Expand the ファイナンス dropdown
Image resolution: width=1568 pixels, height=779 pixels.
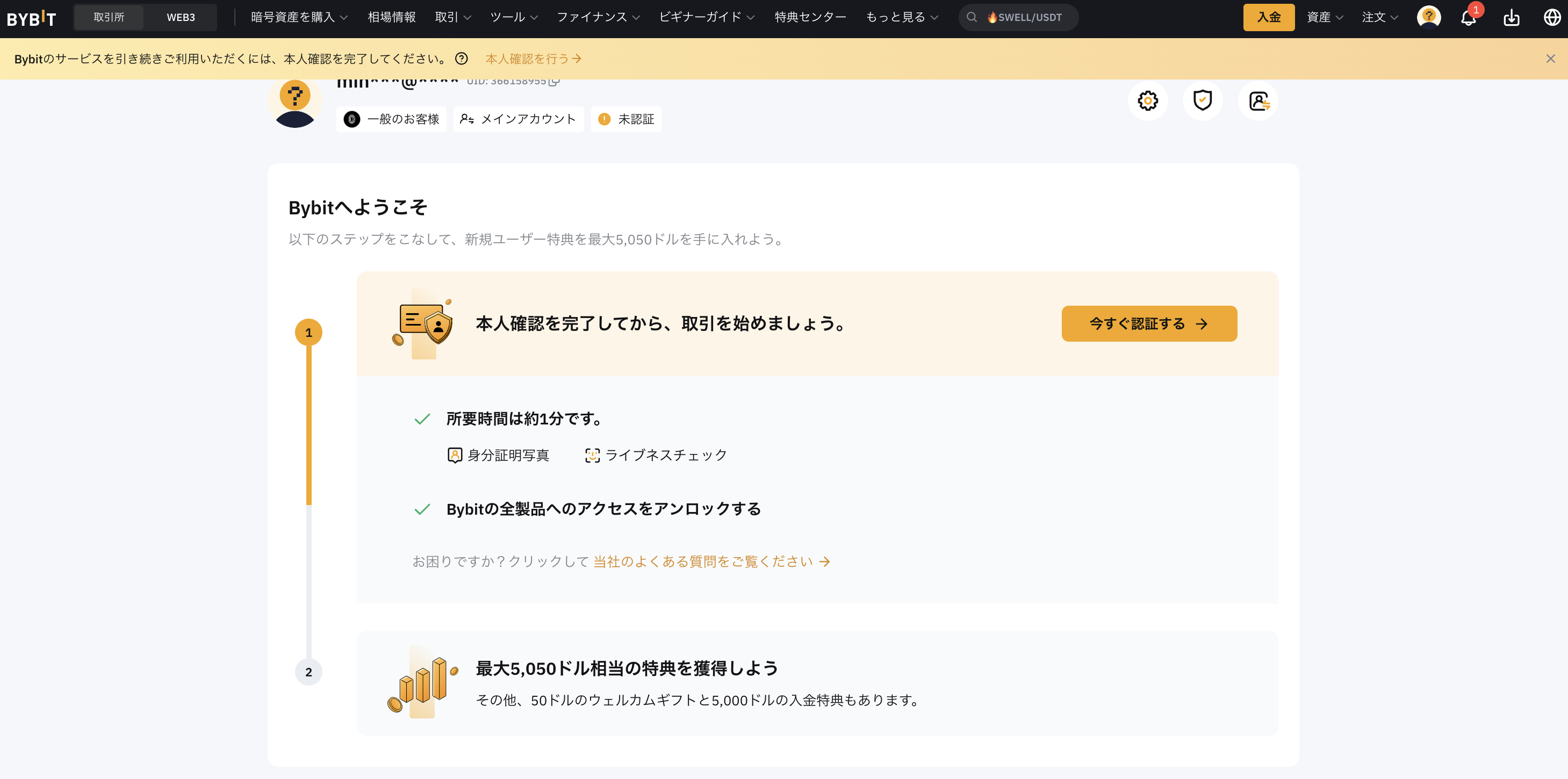pos(599,18)
